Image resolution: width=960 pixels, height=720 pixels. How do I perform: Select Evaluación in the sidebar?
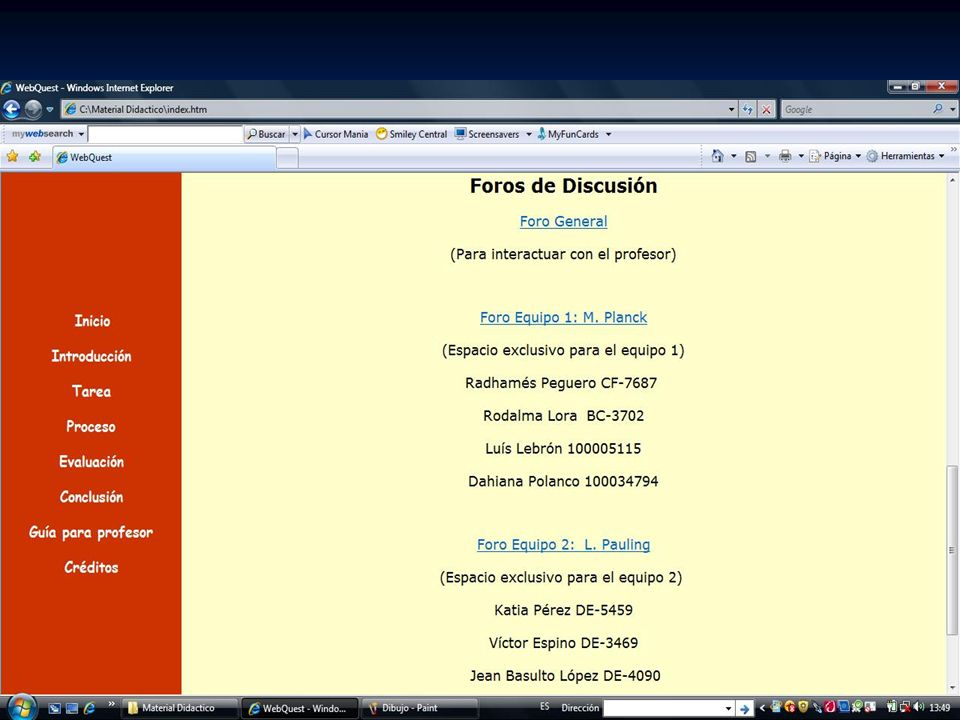tap(91, 462)
